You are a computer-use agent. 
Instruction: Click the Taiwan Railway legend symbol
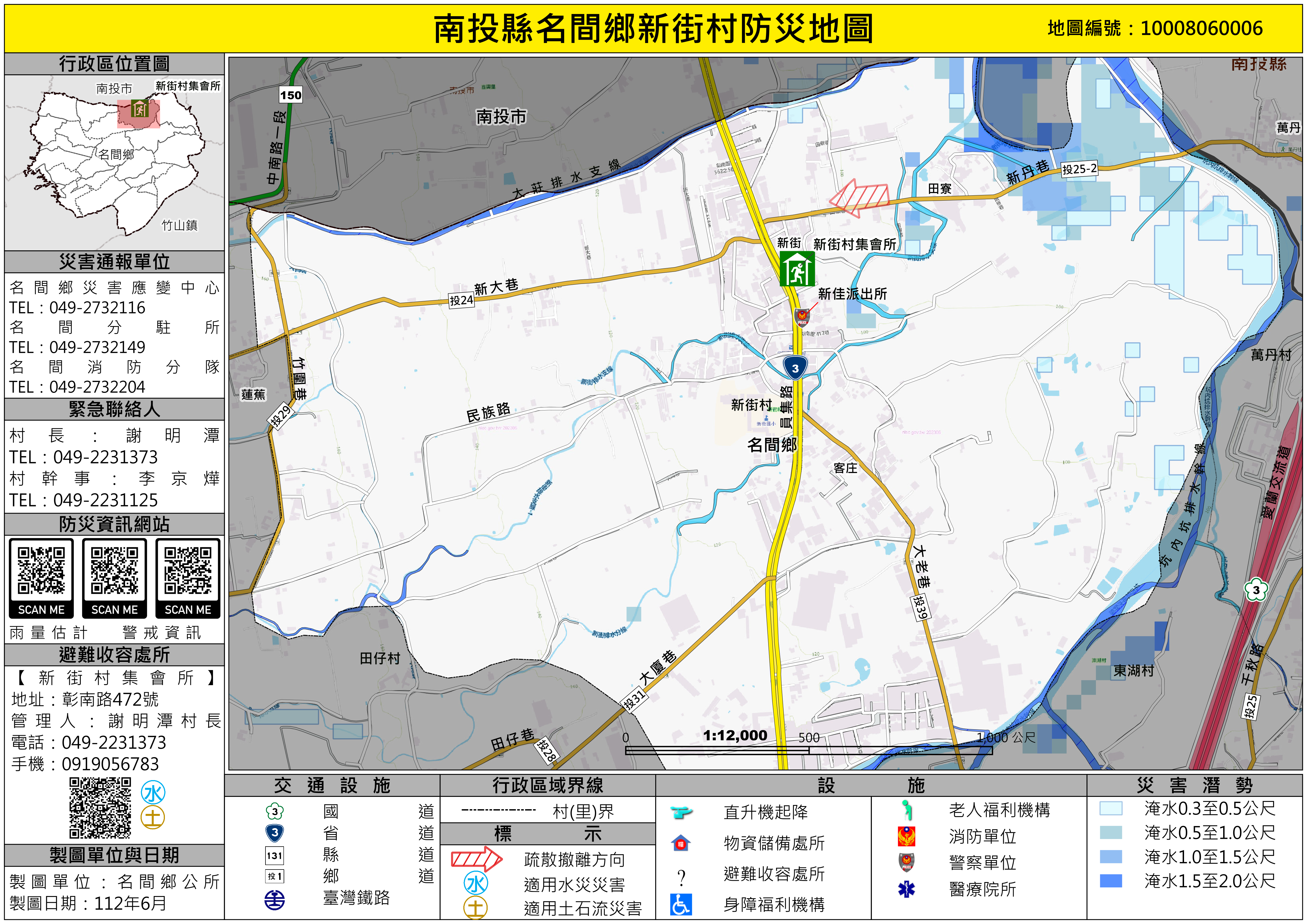(x=275, y=900)
